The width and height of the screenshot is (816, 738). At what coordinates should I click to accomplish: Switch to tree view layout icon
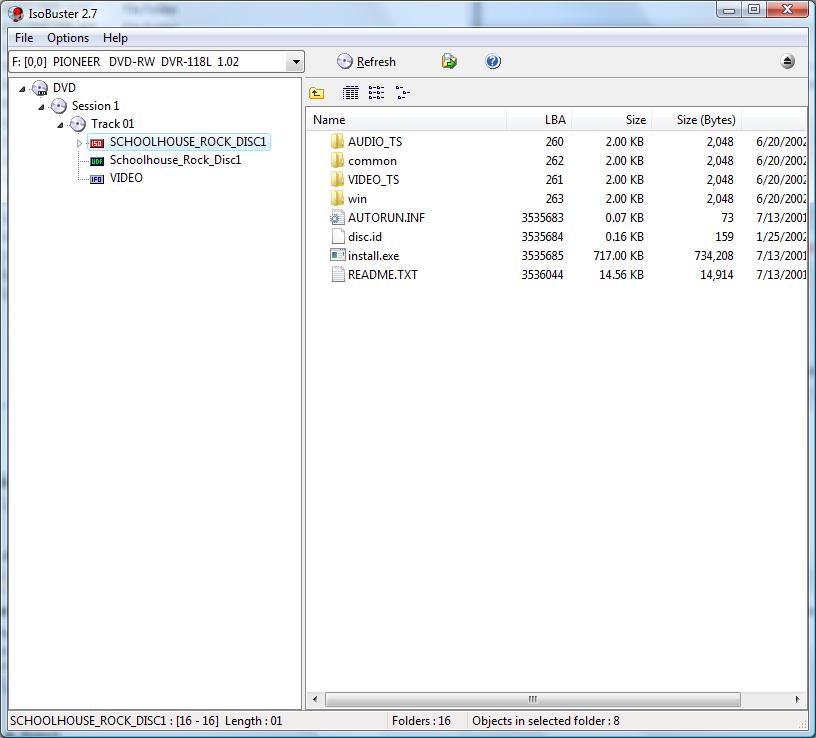click(x=402, y=93)
